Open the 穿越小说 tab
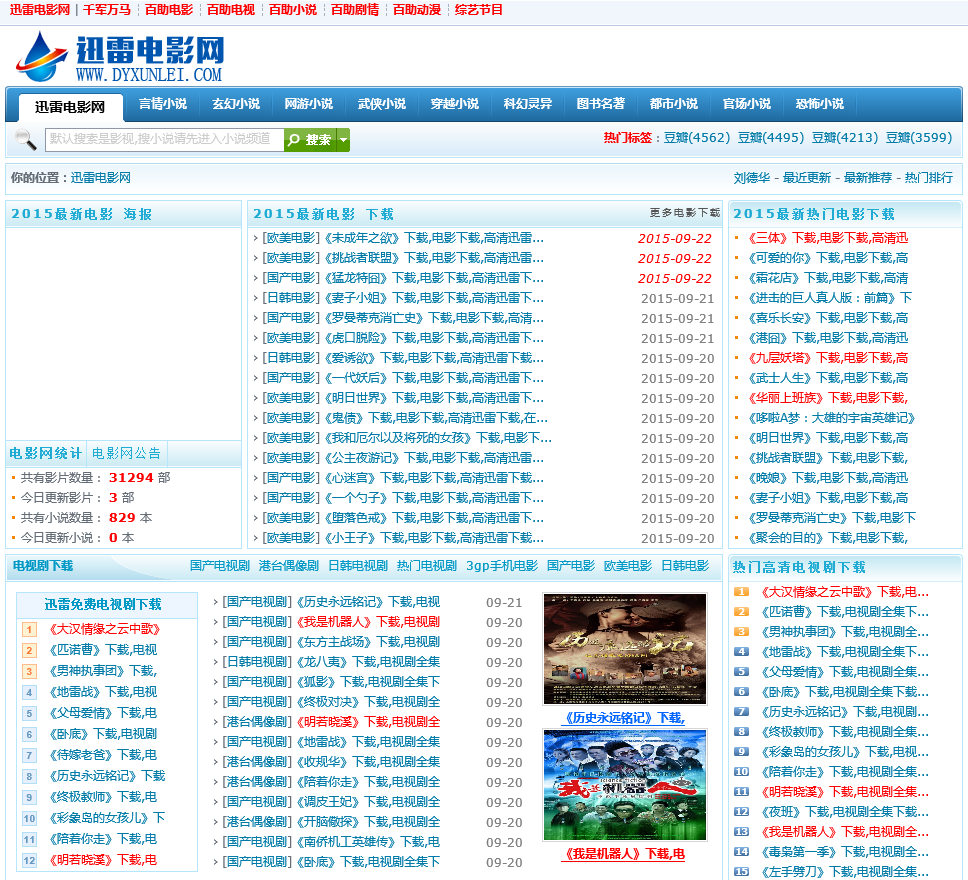 tap(454, 104)
